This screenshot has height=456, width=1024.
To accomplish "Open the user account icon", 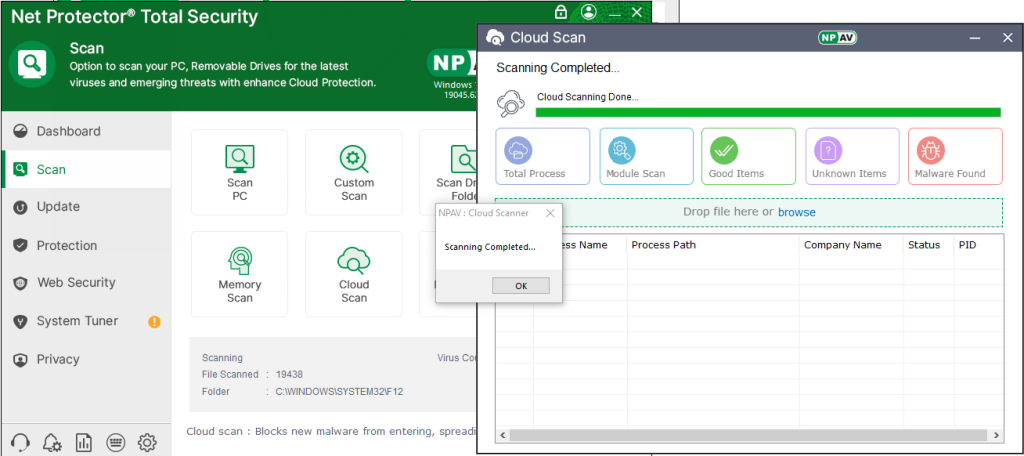I will click(588, 12).
